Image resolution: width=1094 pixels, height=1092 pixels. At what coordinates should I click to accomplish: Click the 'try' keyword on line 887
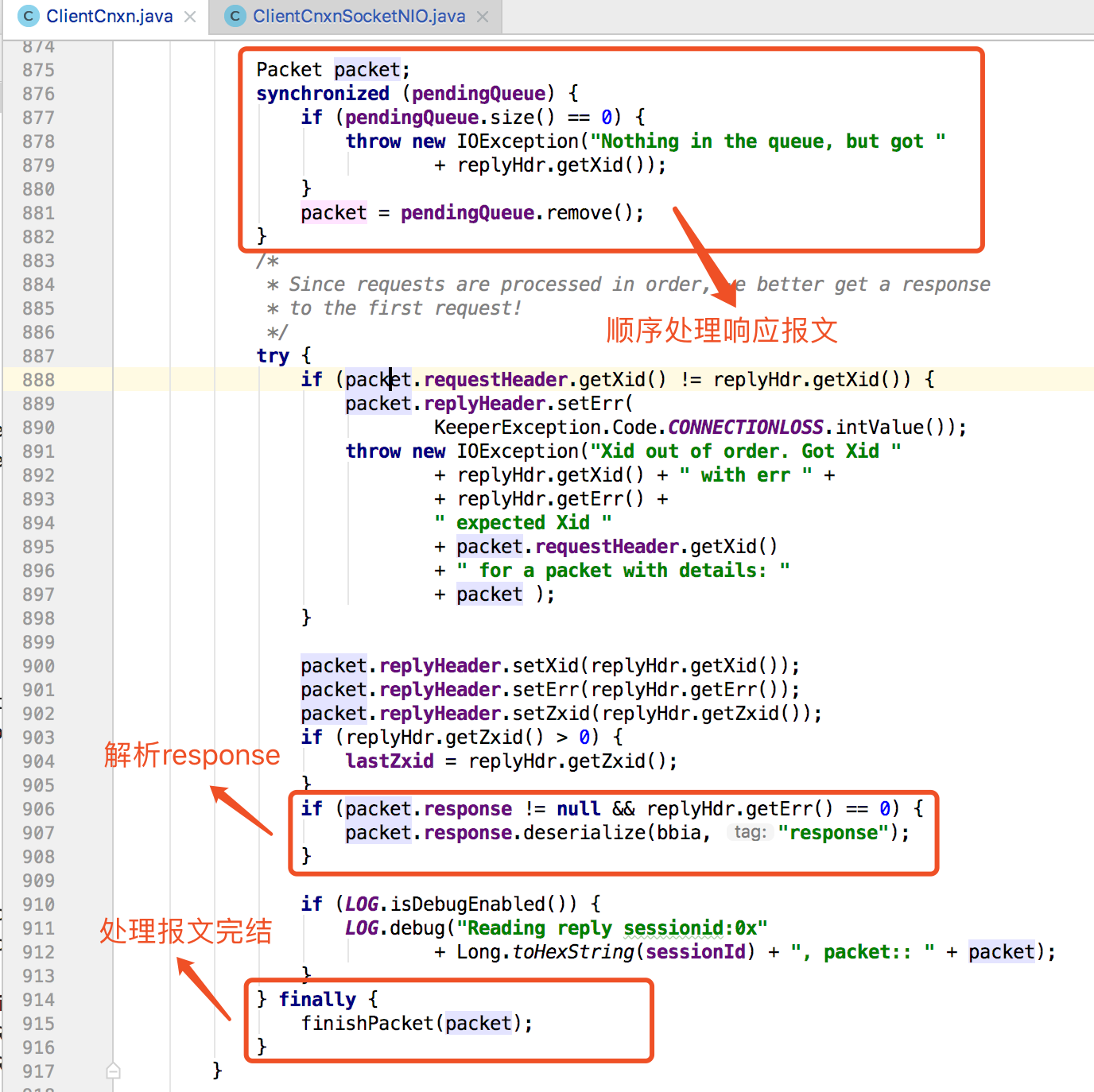(273, 356)
